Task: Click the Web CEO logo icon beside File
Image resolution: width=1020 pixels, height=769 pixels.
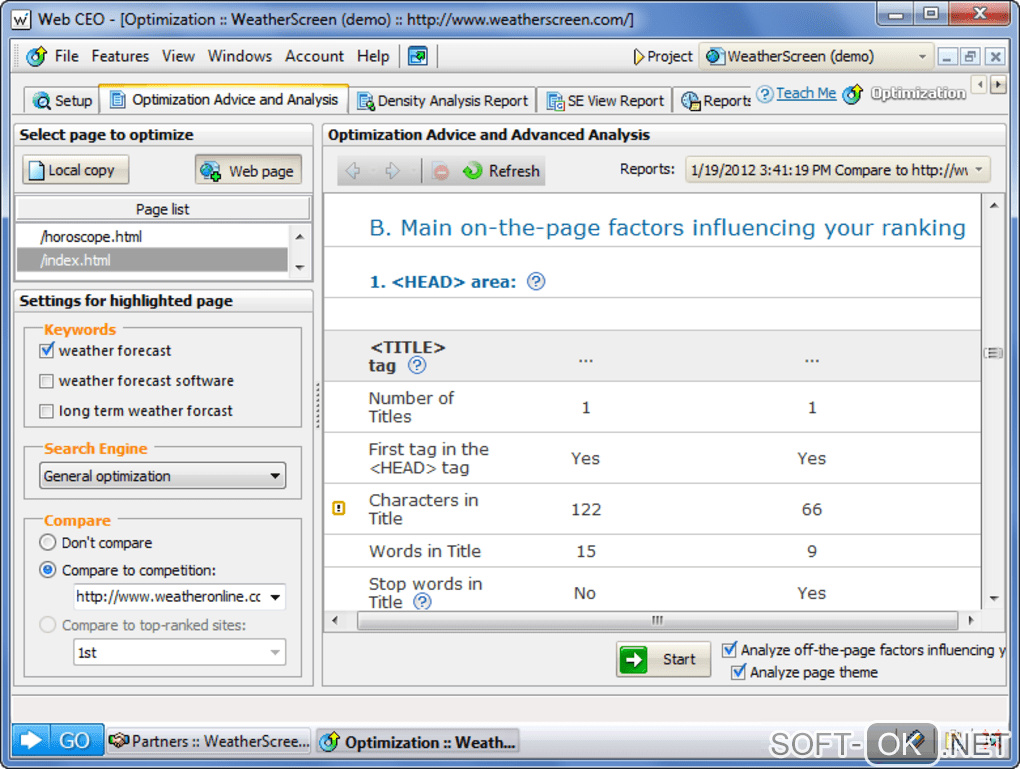Action: 36,57
